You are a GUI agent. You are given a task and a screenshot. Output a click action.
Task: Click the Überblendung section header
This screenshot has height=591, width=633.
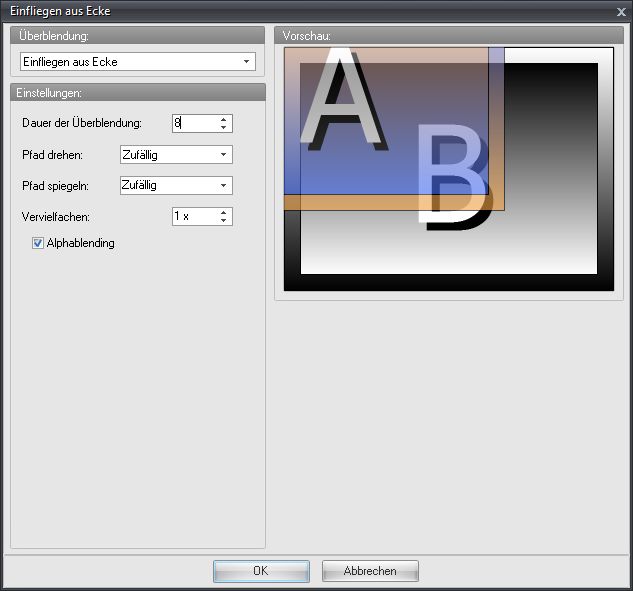(136, 35)
